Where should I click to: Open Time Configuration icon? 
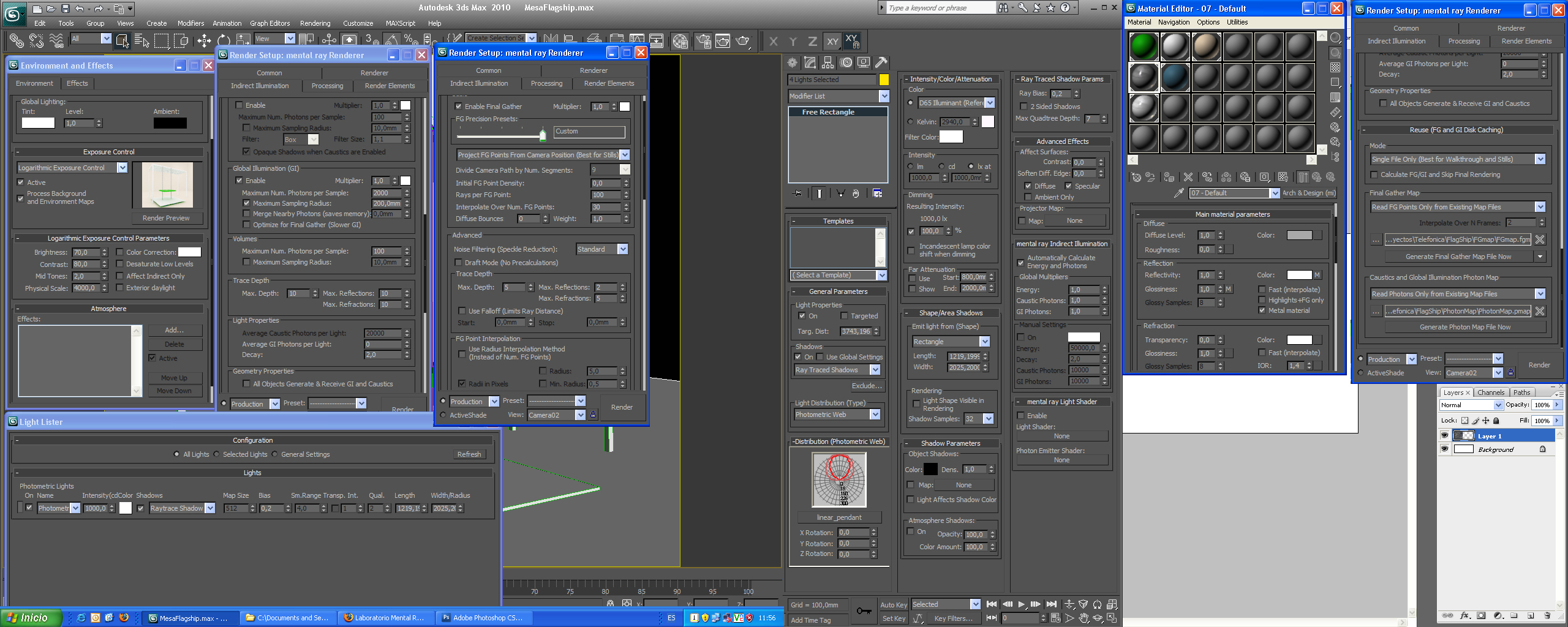coord(1055,618)
